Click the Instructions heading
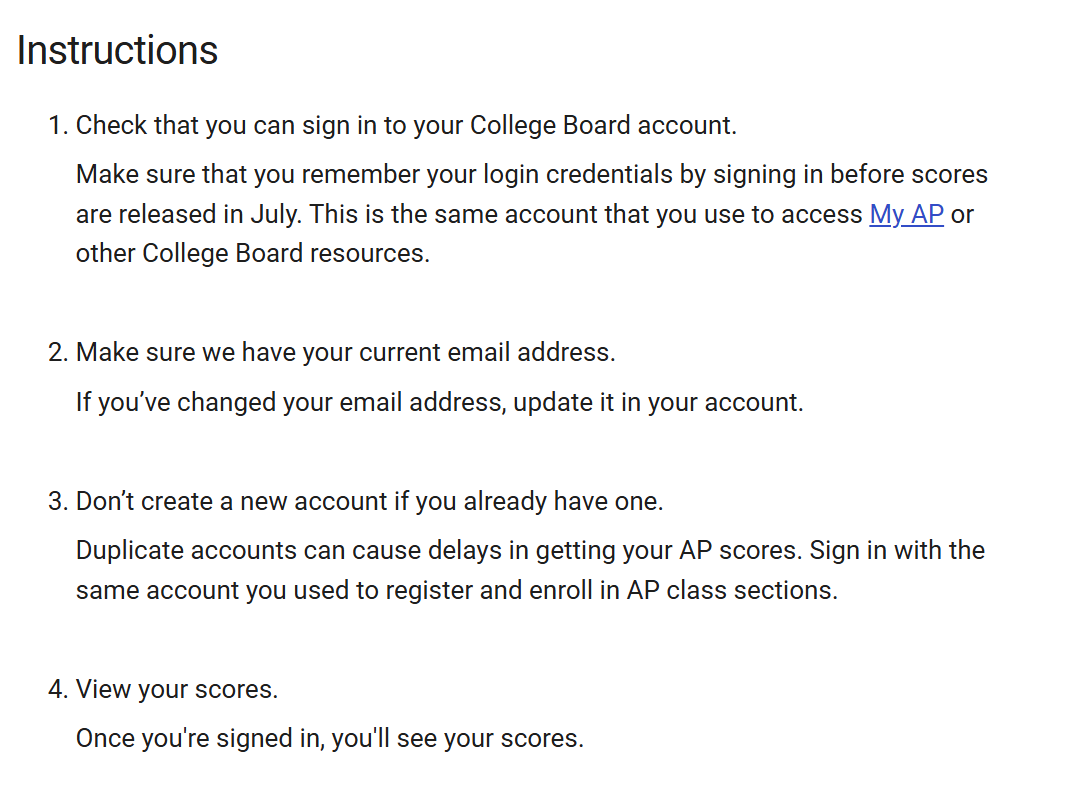1080x798 pixels. pyautogui.click(x=117, y=50)
